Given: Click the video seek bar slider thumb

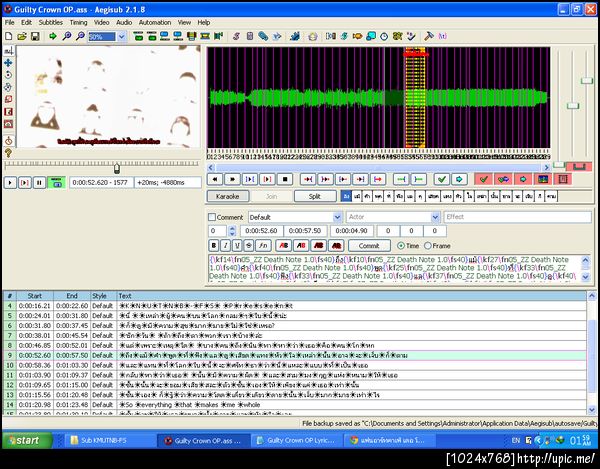Looking at the screenshot, I should [117, 168].
